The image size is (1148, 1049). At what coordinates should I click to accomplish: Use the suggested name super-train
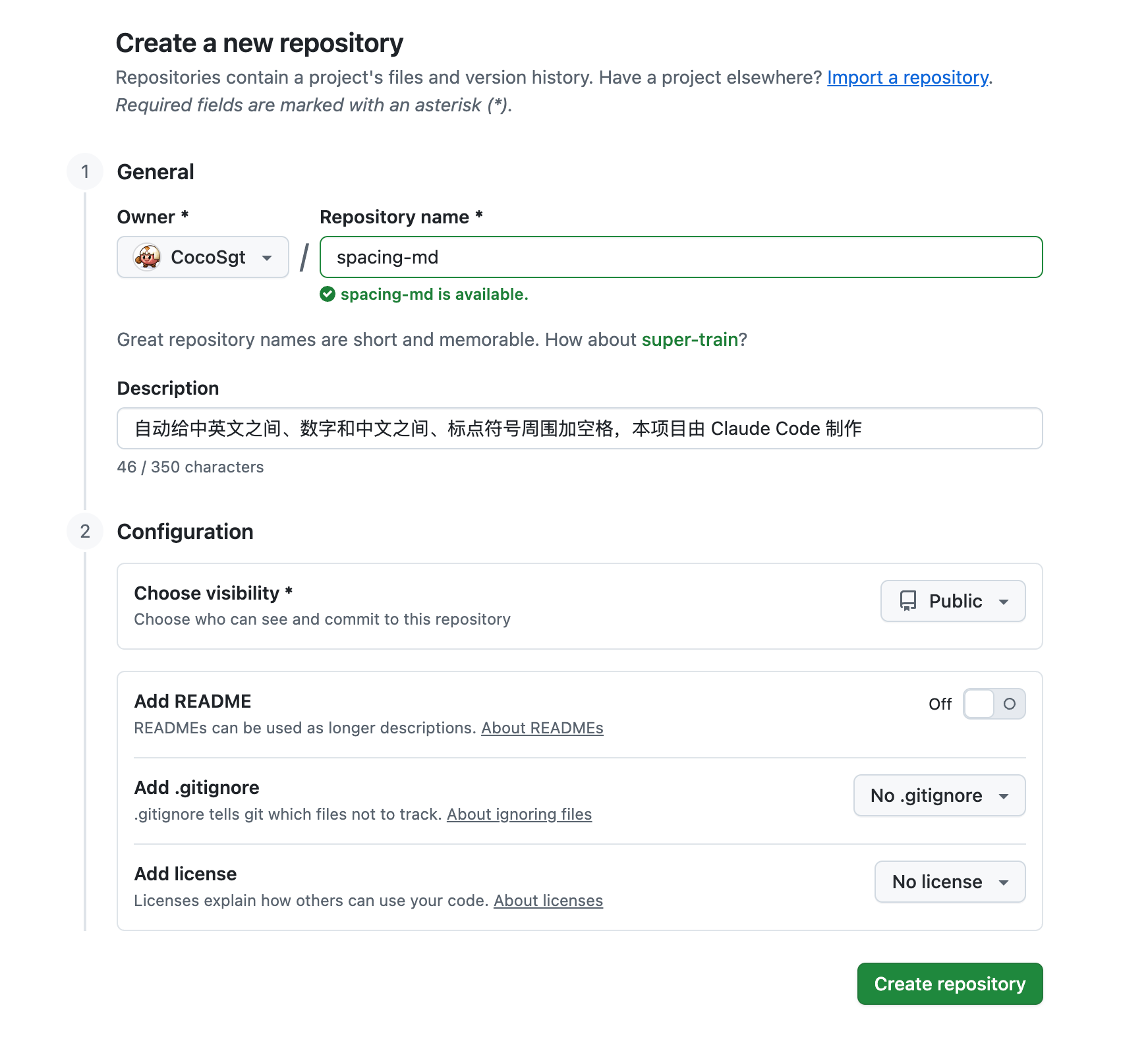(689, 340)
